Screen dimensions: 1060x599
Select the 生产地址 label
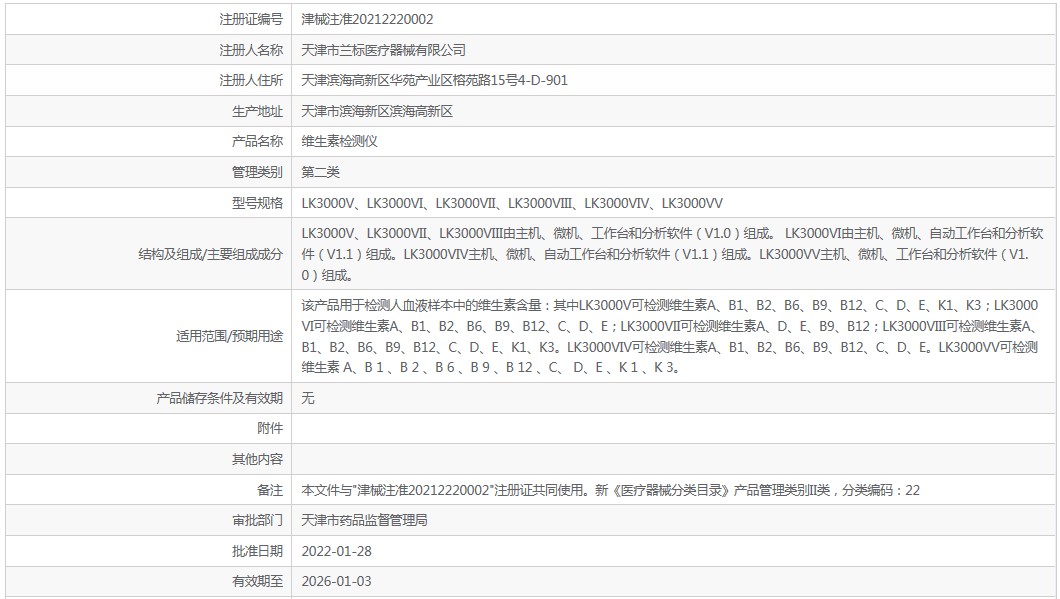click(x=258, y=112)
